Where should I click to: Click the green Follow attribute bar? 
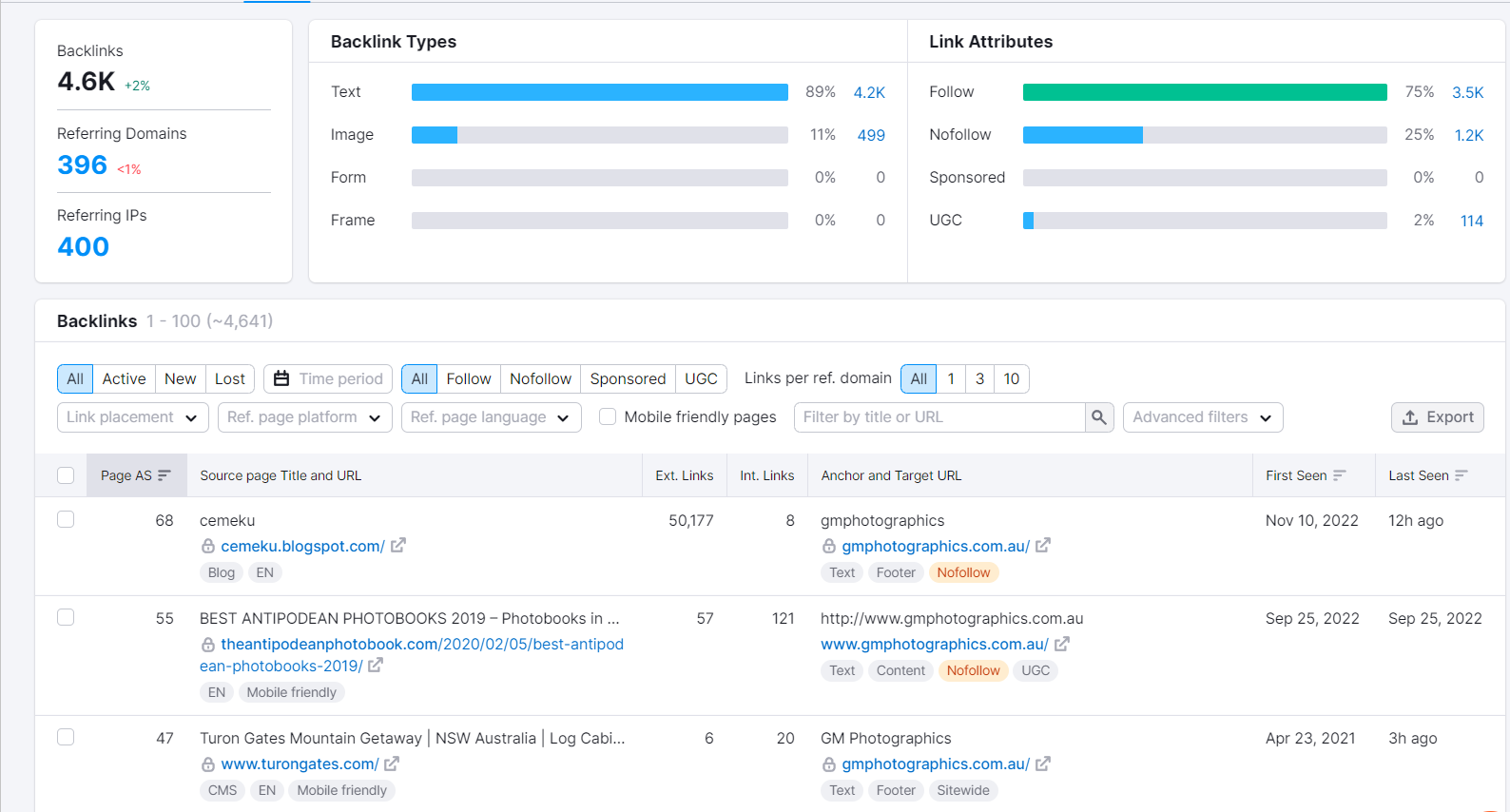click(x=1205, y=92)
